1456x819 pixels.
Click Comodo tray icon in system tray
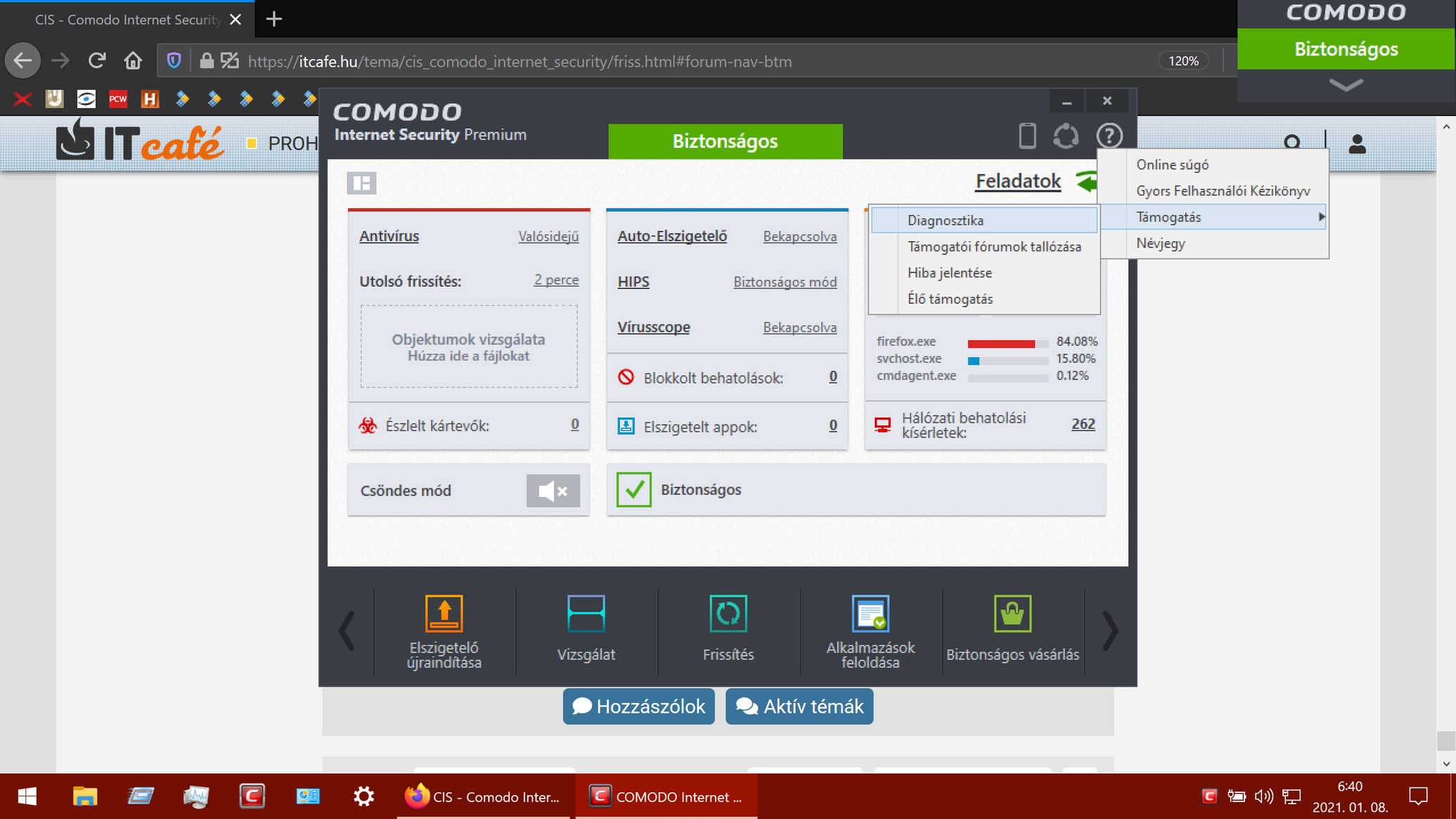click(1209, 796)
